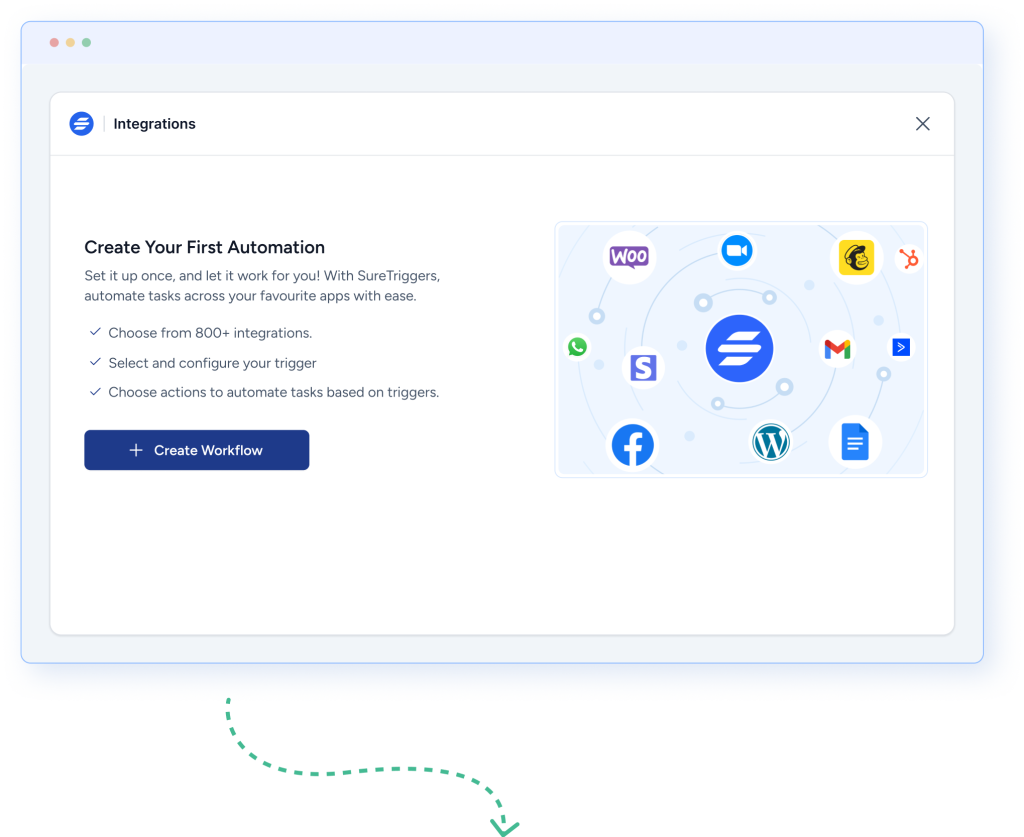Click the Create Workflow button
Viewport: 1024px width, 837px height.
click(x=197, y=450)
